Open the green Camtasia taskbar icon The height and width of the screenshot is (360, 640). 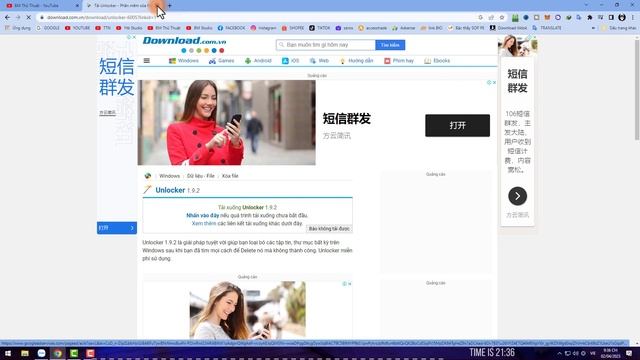(x=74, y=353)
